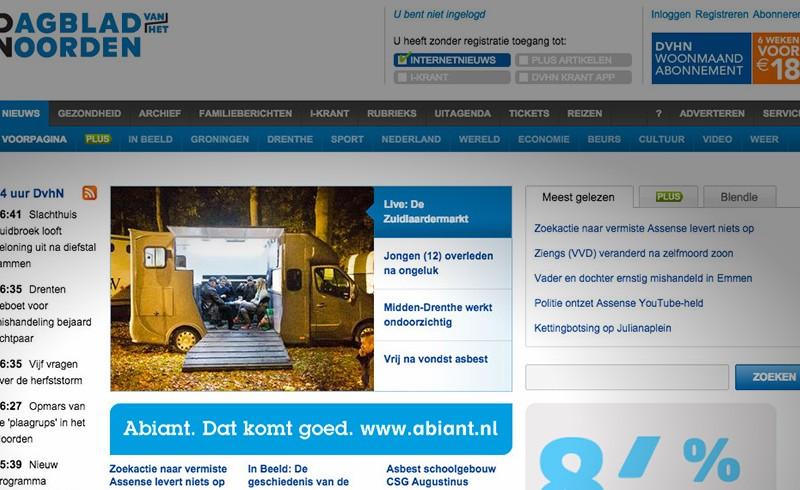800x490 pixels.
Task: Toggle the INTERNETNIEUWS checkbox
Action: coord(403,60)
